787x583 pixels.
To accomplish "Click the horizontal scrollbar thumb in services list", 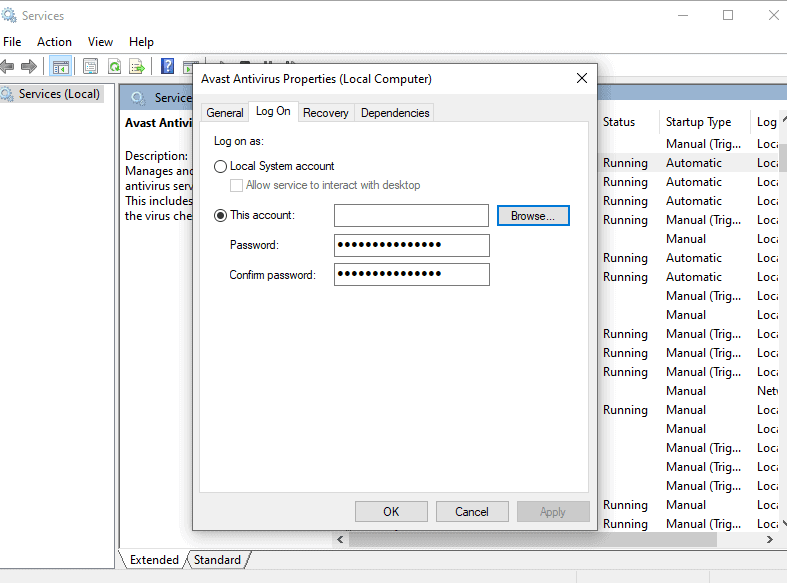I will pyautogui.click(x=533, y=540).
